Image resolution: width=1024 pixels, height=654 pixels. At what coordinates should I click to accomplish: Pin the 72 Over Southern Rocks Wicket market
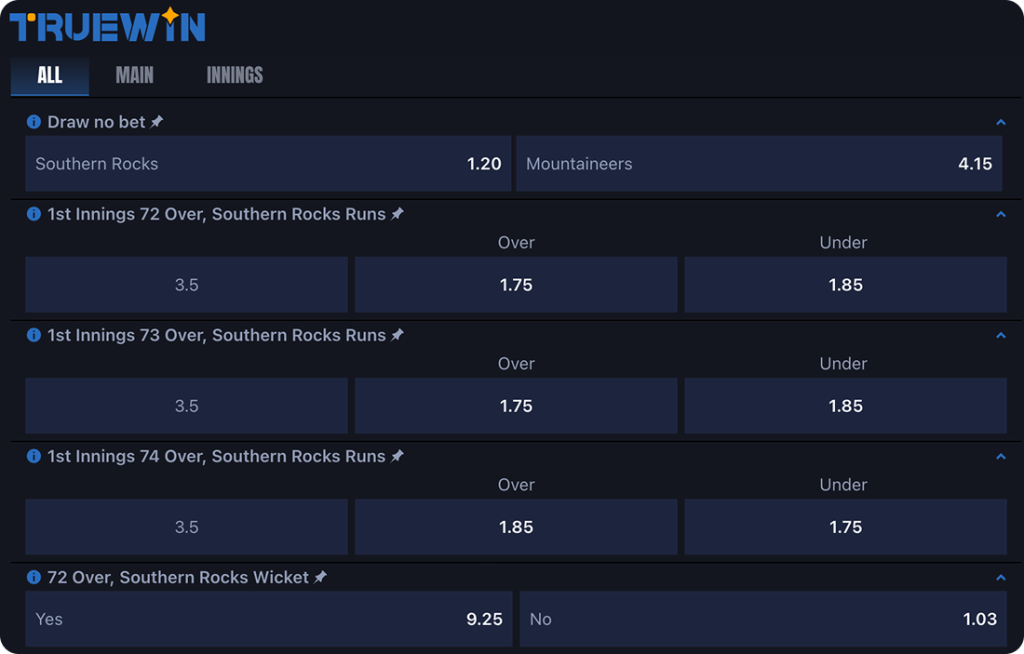tap(320, 577)
